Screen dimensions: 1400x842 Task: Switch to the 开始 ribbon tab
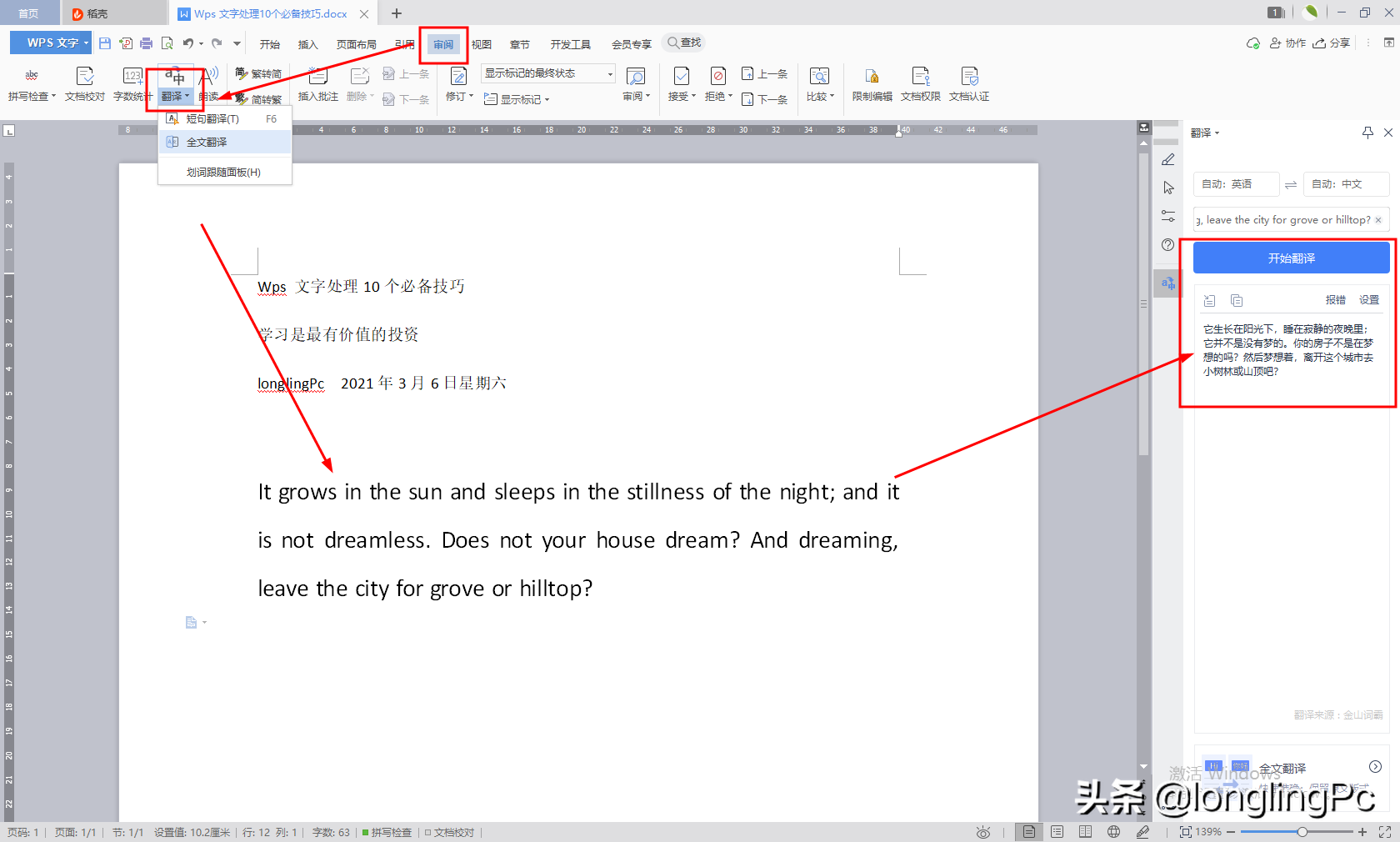(x=269, y=44)
